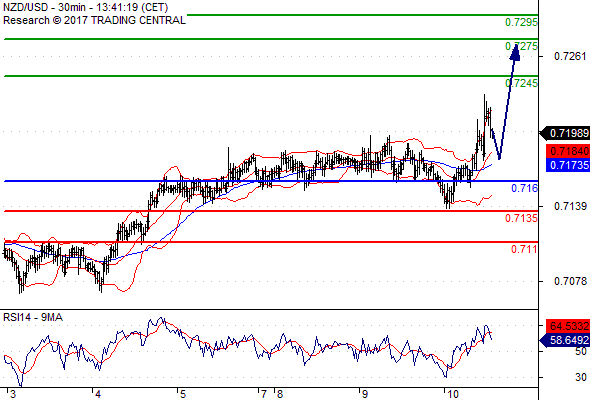The height and width of the screenshot is (400, 590).
Task: Click the red 64.5332 RSI value tag
Action: (x=568, y=325)
